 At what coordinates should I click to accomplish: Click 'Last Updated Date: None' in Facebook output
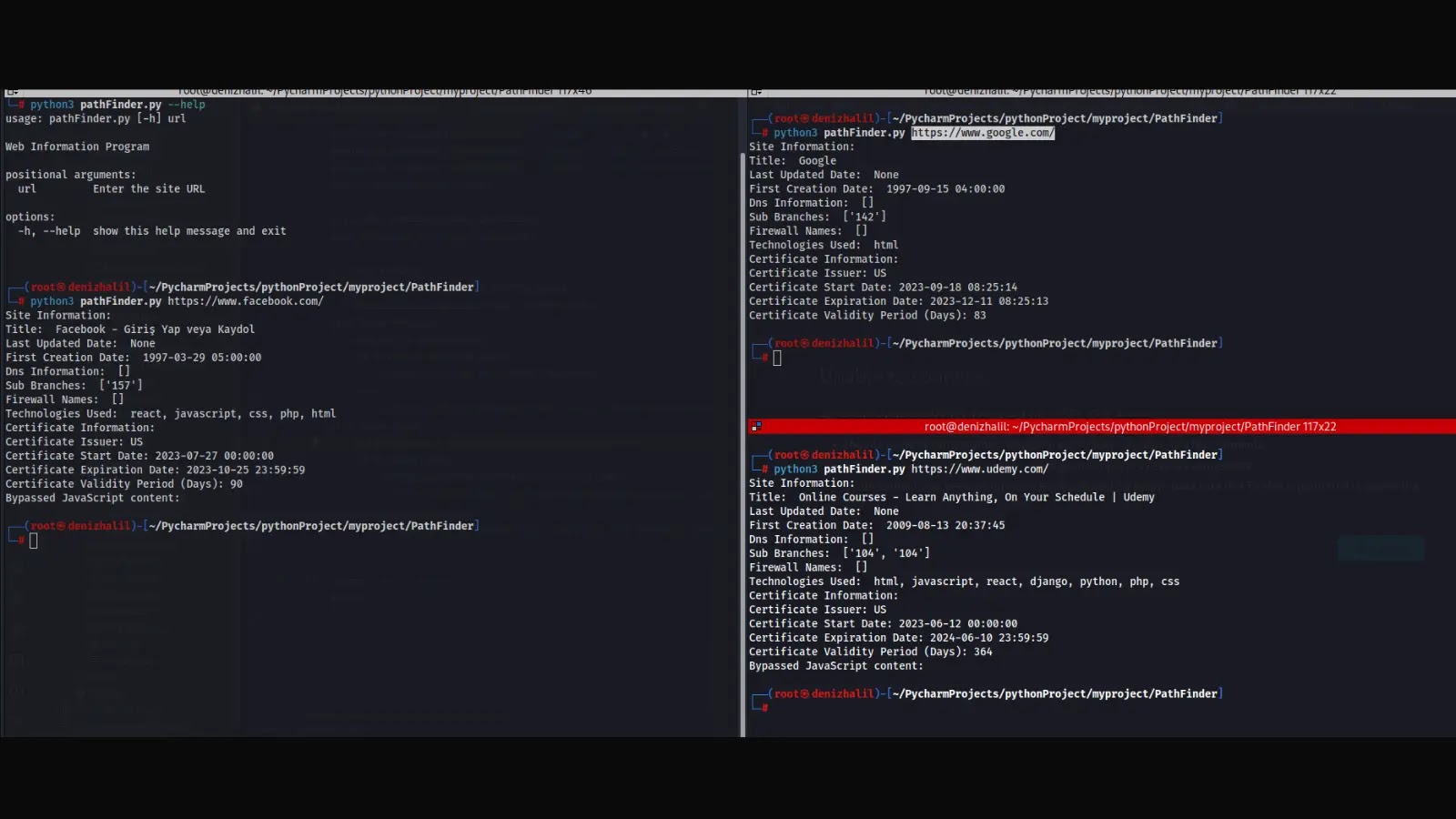coord(80,343)
